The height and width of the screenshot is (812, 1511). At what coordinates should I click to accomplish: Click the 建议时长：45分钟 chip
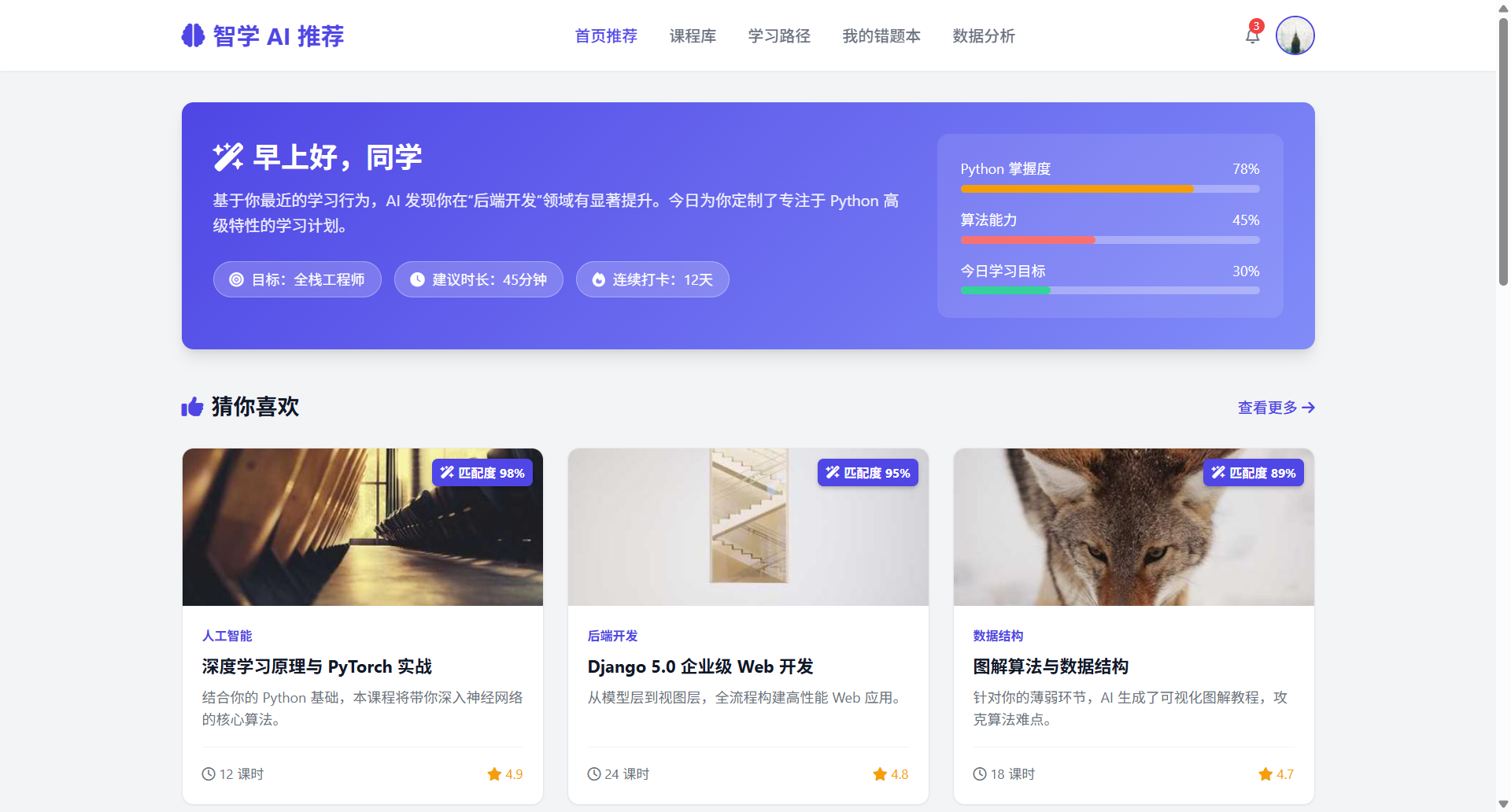[x=478, y=279]
